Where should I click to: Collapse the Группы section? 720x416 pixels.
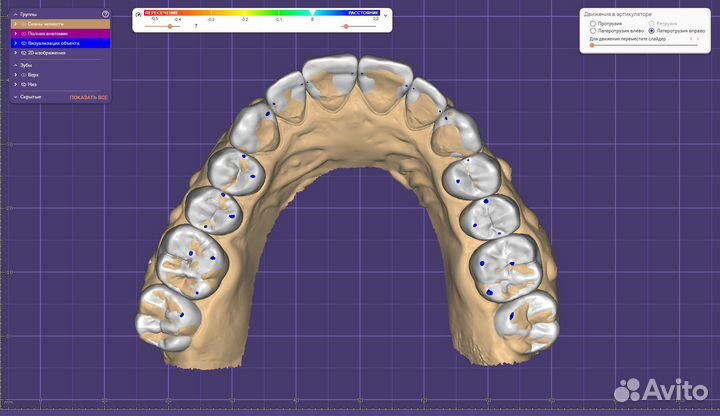click(x=14, y=14)
